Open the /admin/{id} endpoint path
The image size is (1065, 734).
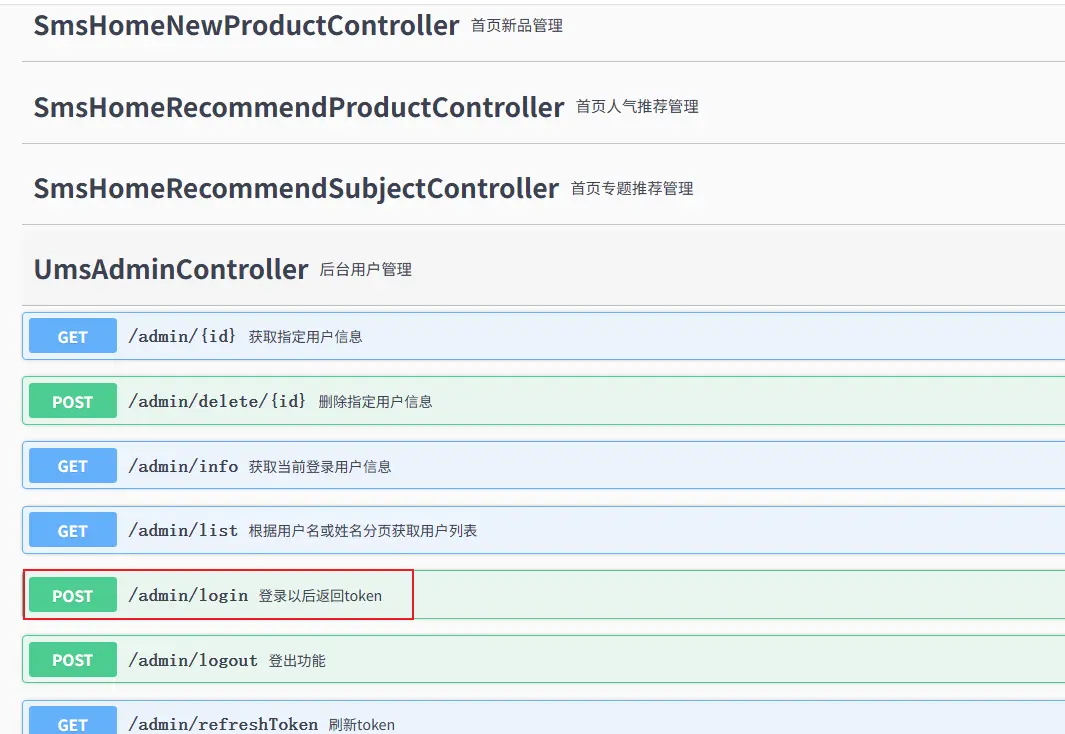[x=182, y=337]
